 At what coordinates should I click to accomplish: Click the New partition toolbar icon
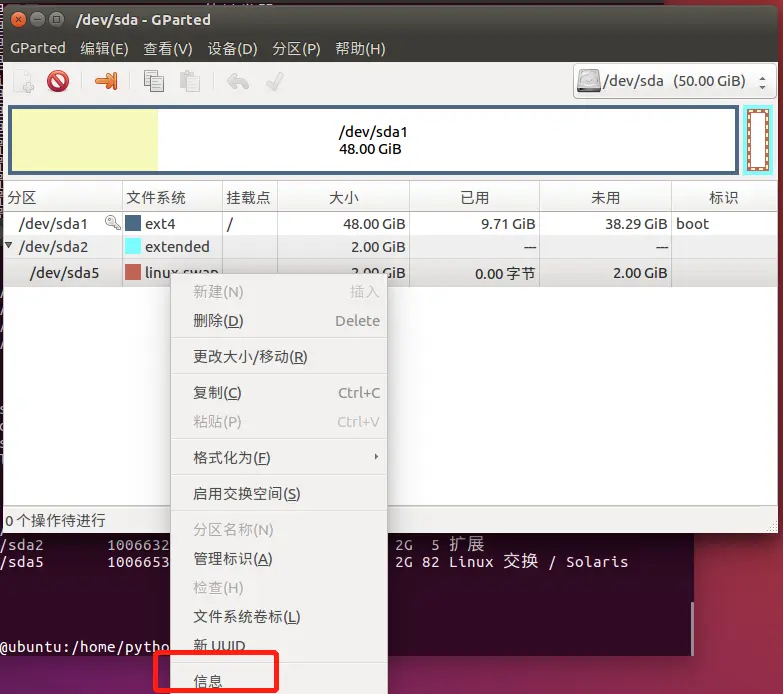coord(23,81)
